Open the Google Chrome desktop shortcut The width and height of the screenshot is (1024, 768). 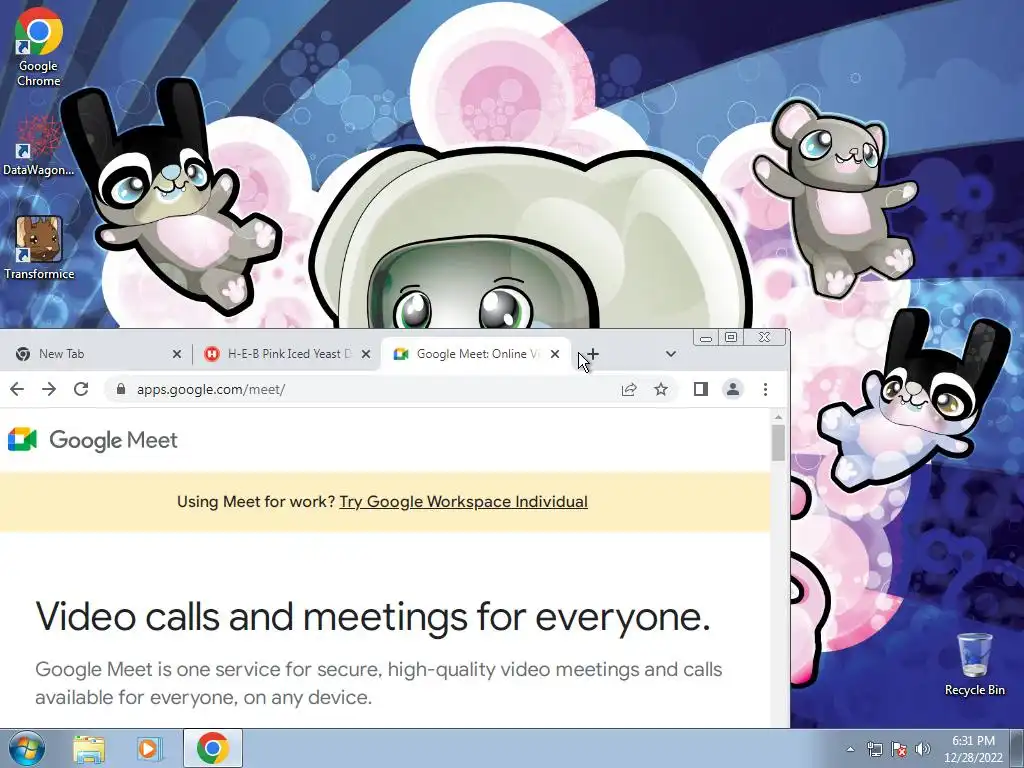click(x=39, y=47)
